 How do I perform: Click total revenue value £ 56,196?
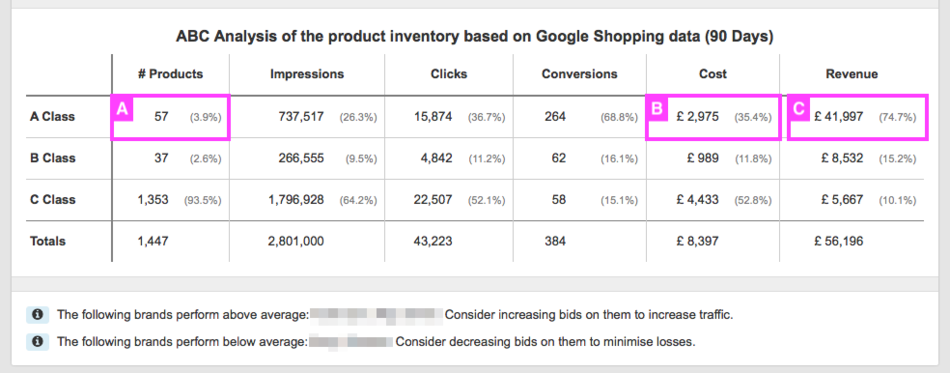tap(839, 242)
